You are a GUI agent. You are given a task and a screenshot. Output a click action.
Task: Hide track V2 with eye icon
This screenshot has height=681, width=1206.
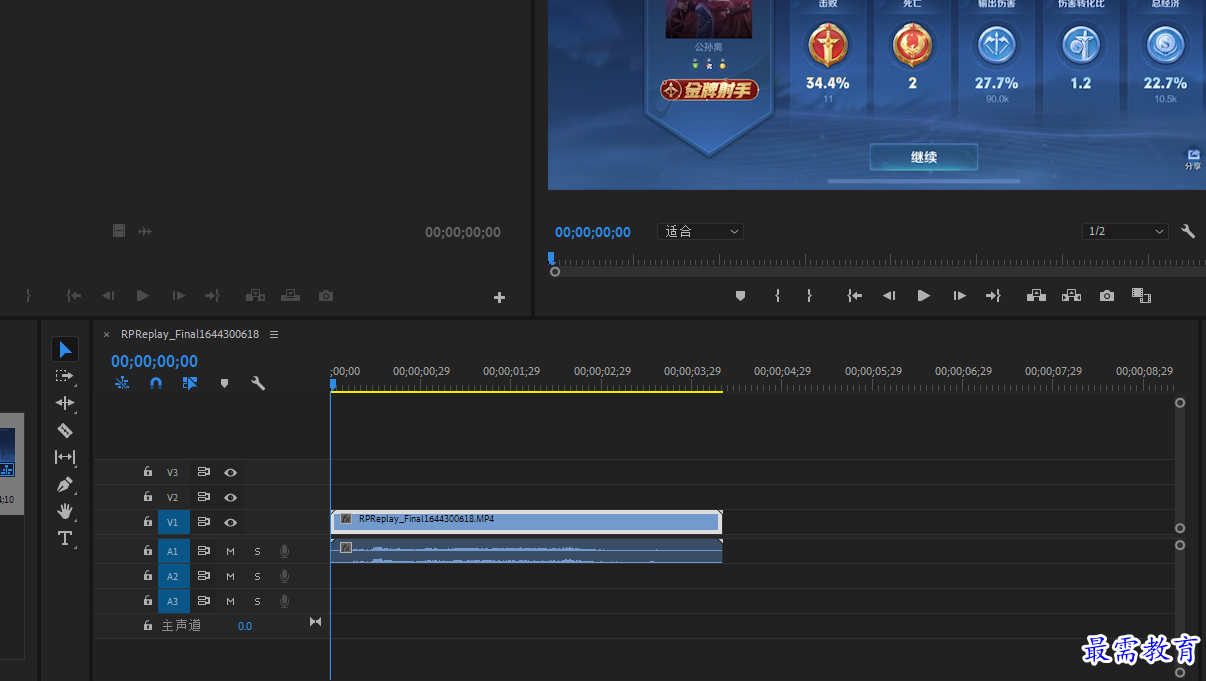pos(231,497)
